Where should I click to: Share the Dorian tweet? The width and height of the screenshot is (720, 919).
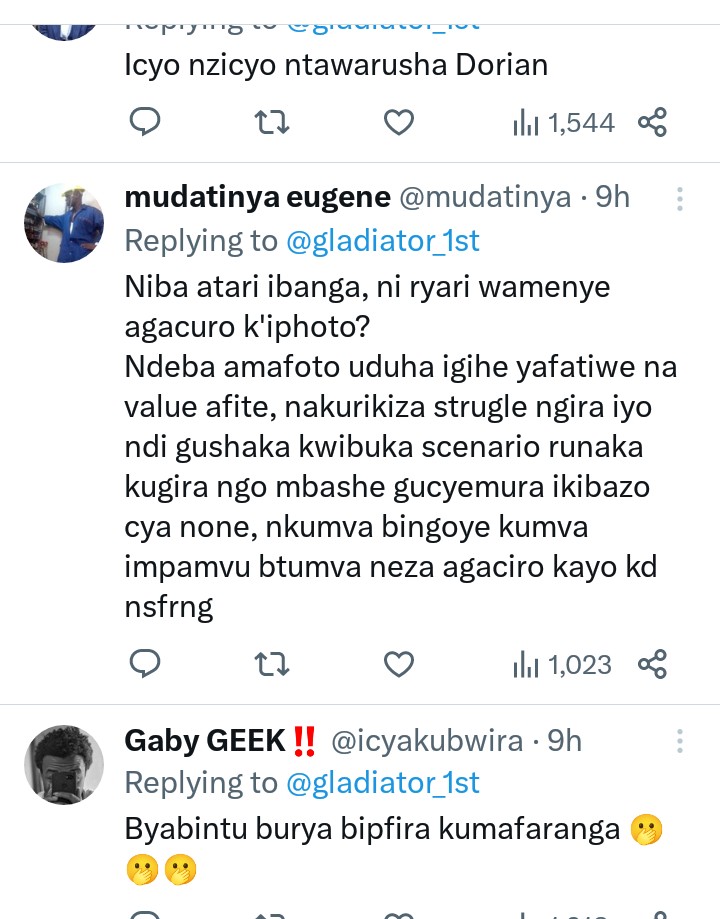click(x=652, y=123)
